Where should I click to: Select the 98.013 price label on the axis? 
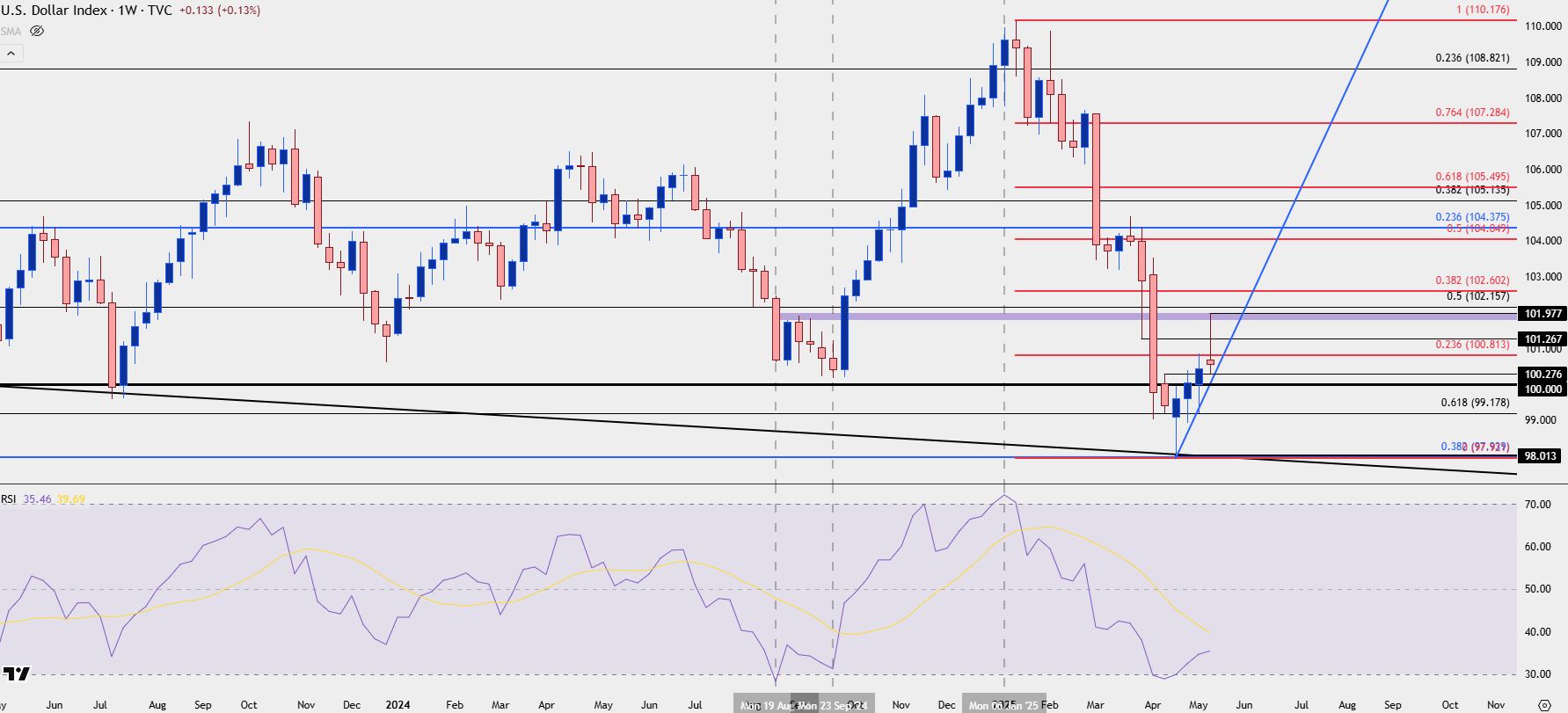tap(1541, 456)
